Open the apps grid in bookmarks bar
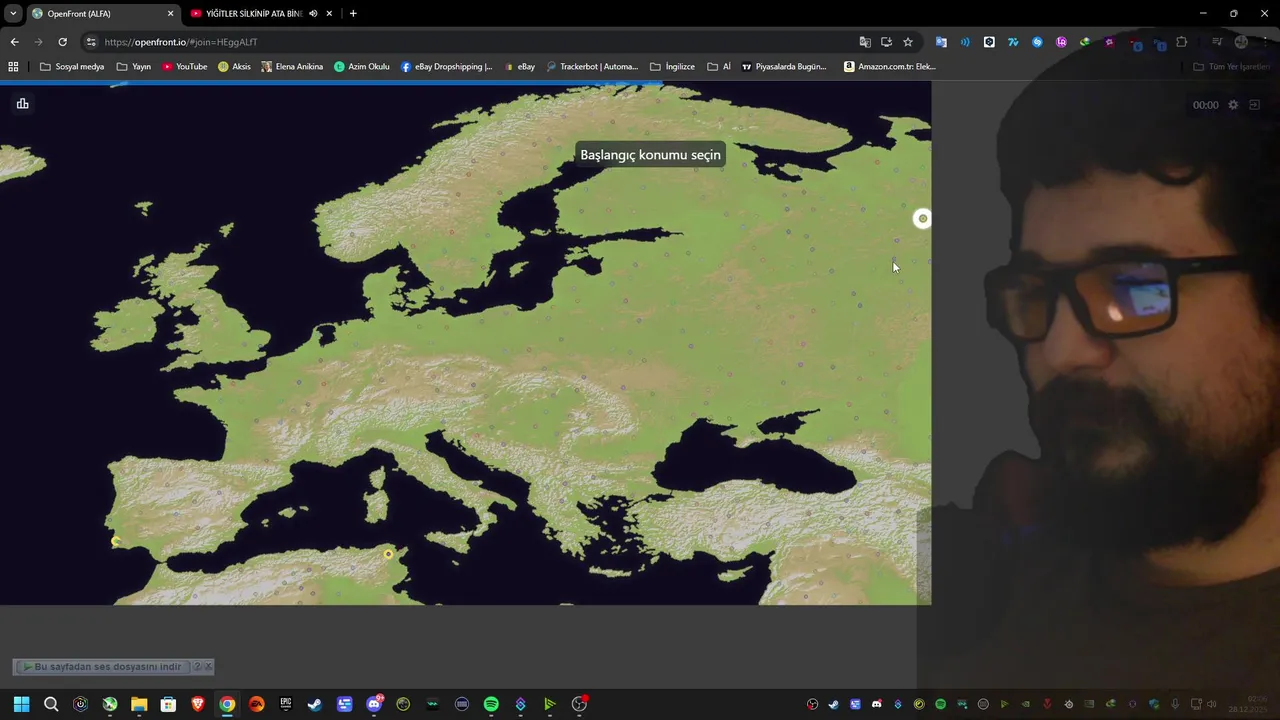 click(x=13, y=67)
